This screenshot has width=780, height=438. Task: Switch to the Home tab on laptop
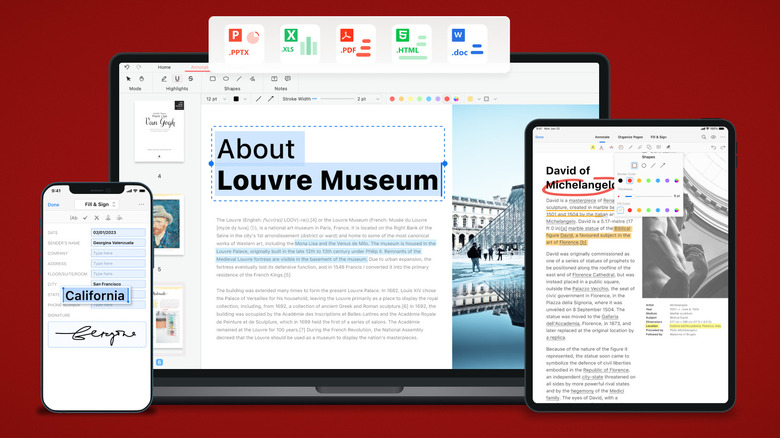pos(164,67)
